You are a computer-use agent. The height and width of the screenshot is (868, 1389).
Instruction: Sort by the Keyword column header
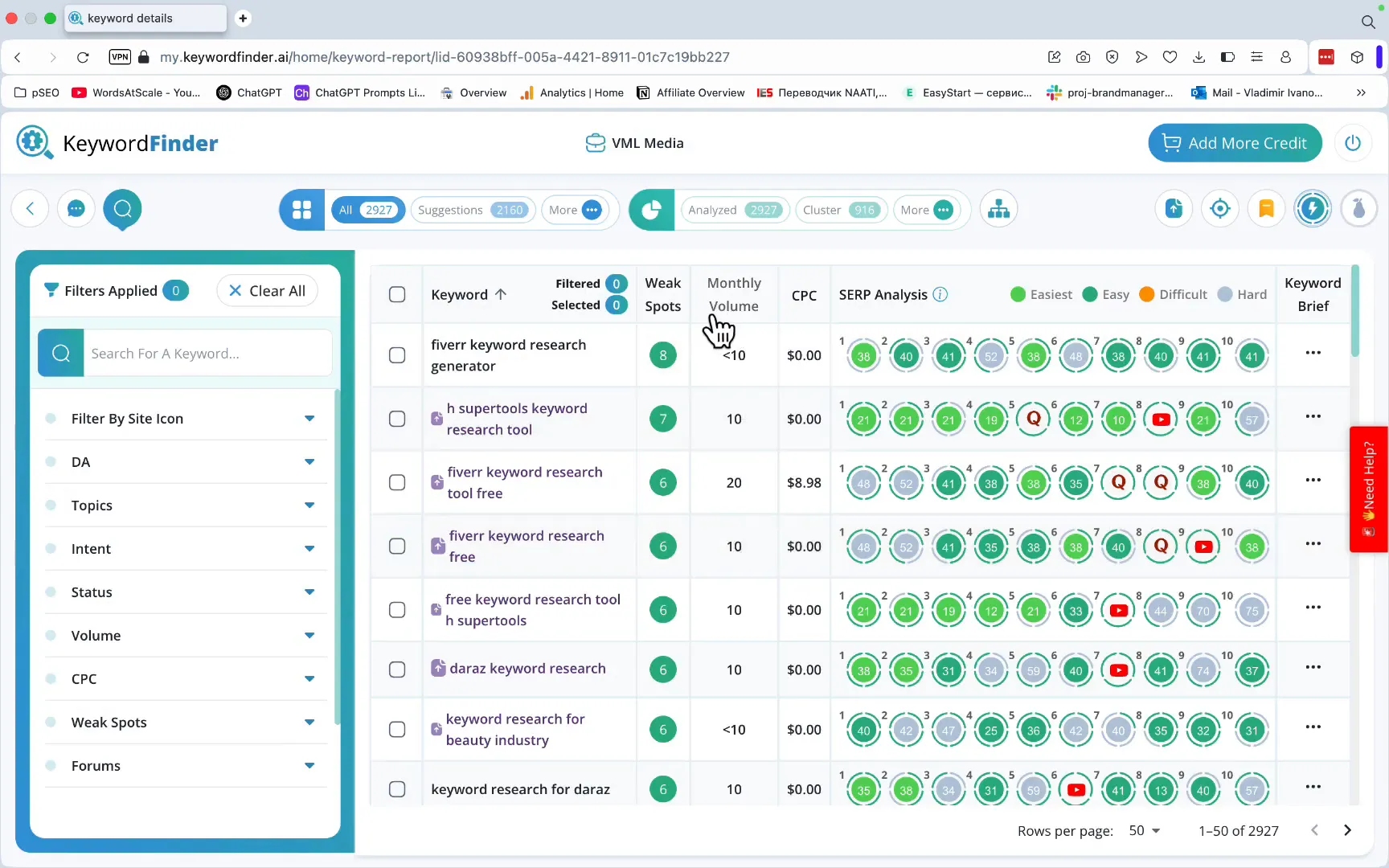tap(469, 295)
